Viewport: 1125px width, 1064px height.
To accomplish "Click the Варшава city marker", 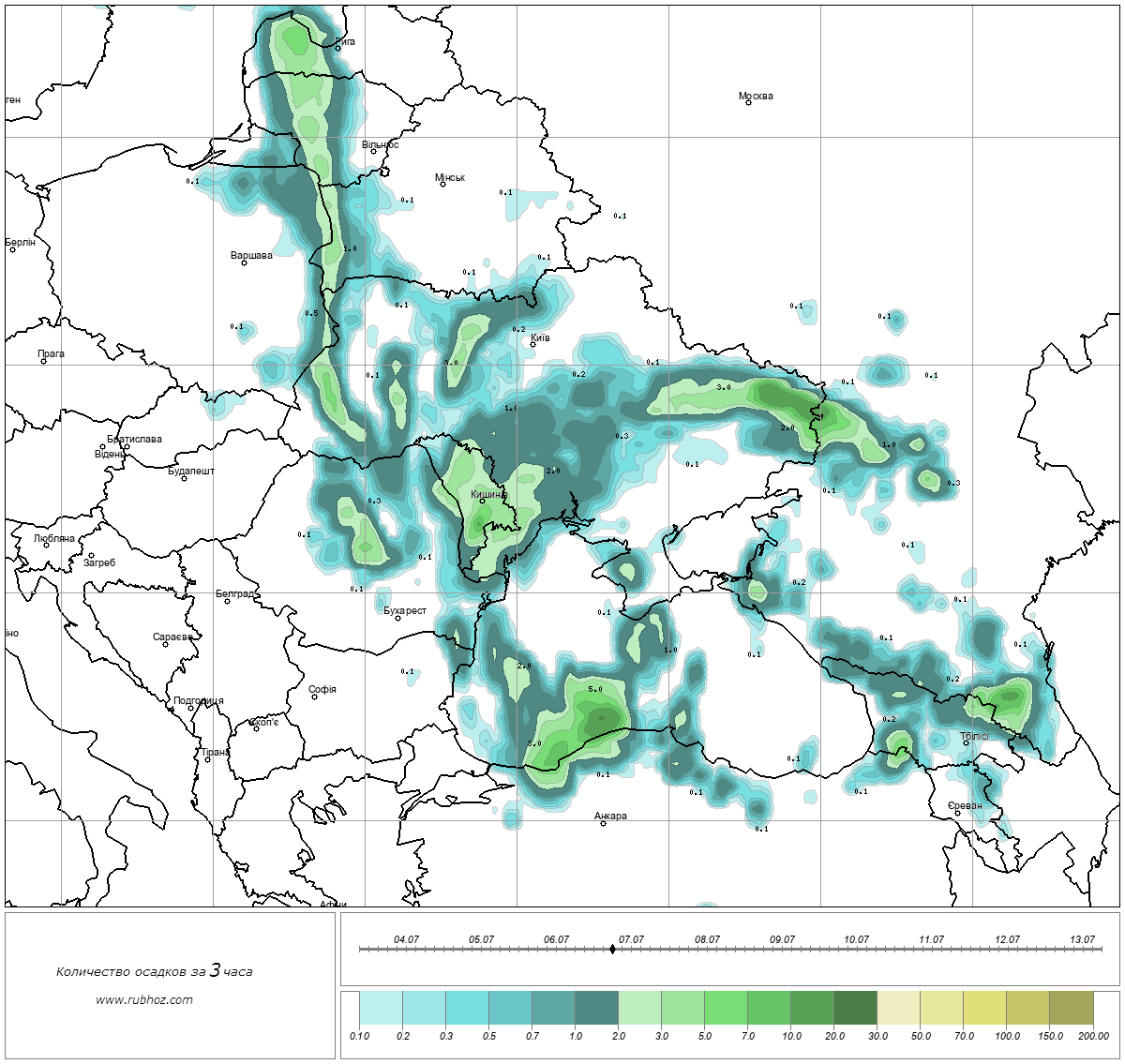I will pos(244,262).
